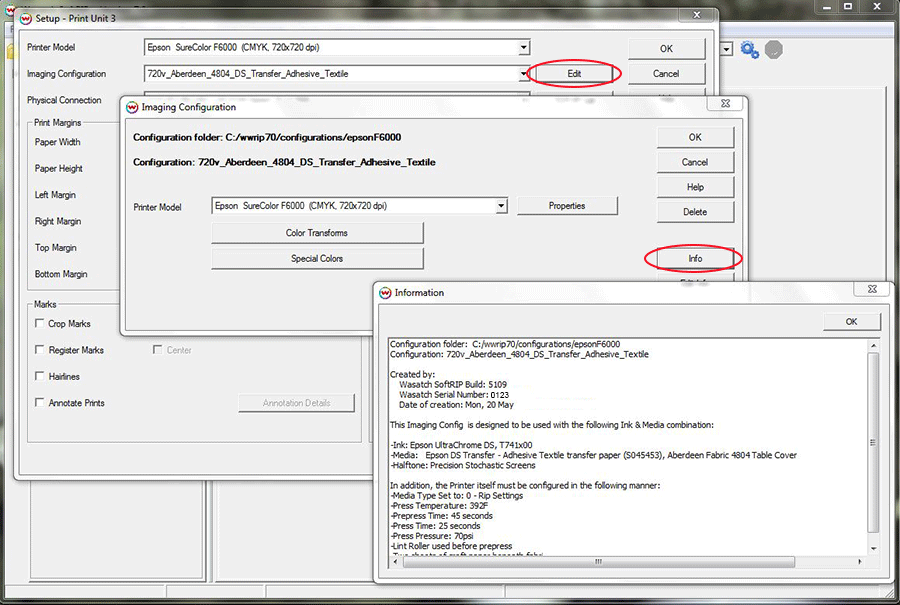Click the Physical Connection label
Screen dimensions: 900x605
pos(64,100)
